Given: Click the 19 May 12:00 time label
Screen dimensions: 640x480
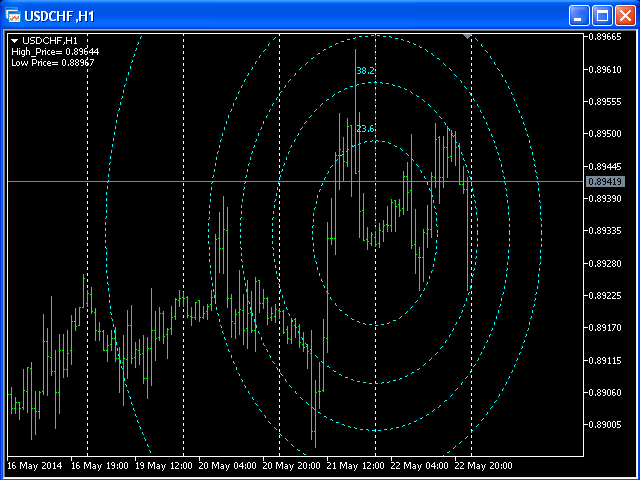Looking at the screenshot, I should point(164,466).
